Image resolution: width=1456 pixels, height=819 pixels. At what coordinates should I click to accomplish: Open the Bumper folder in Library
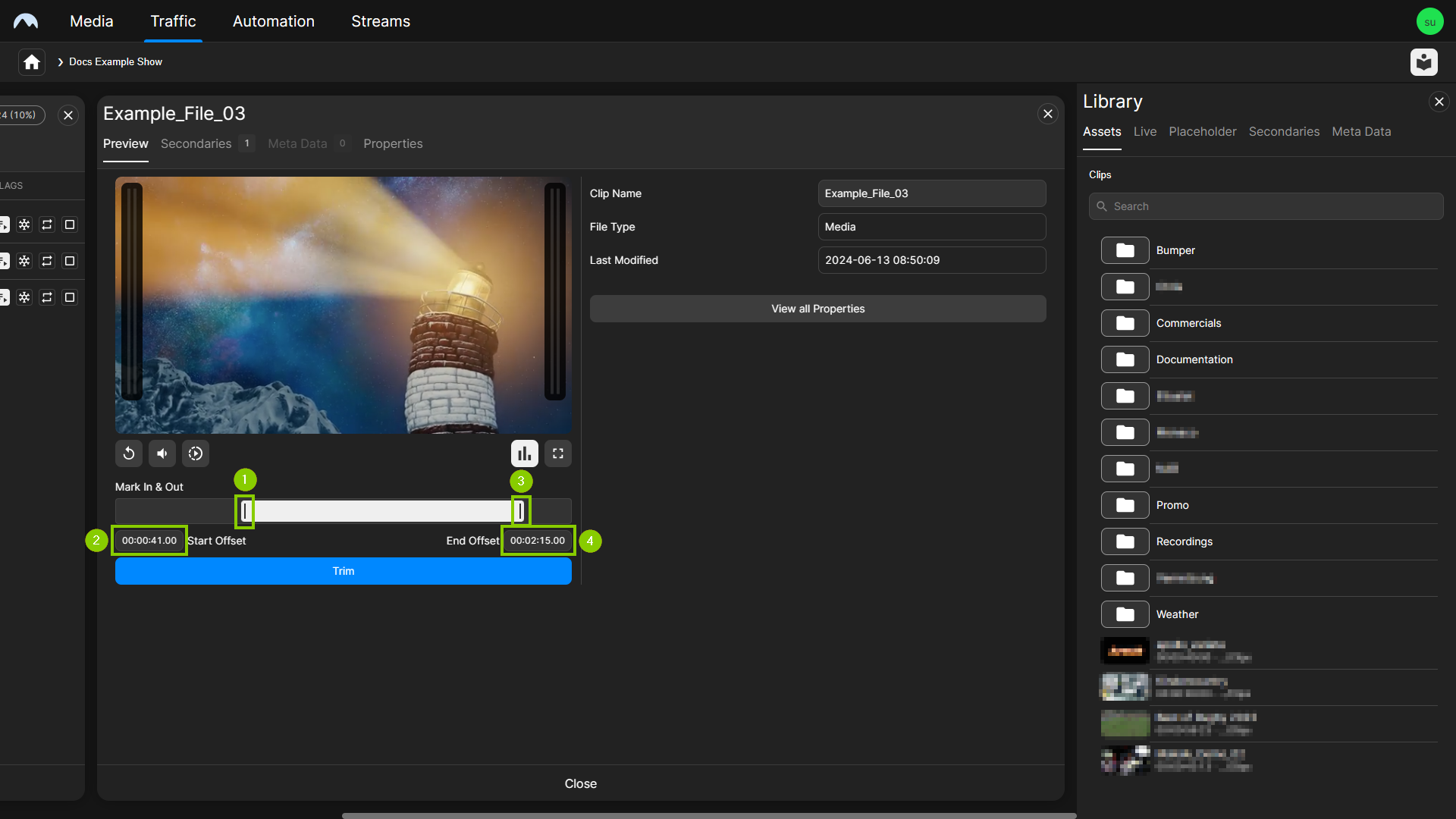point(1175,250)
